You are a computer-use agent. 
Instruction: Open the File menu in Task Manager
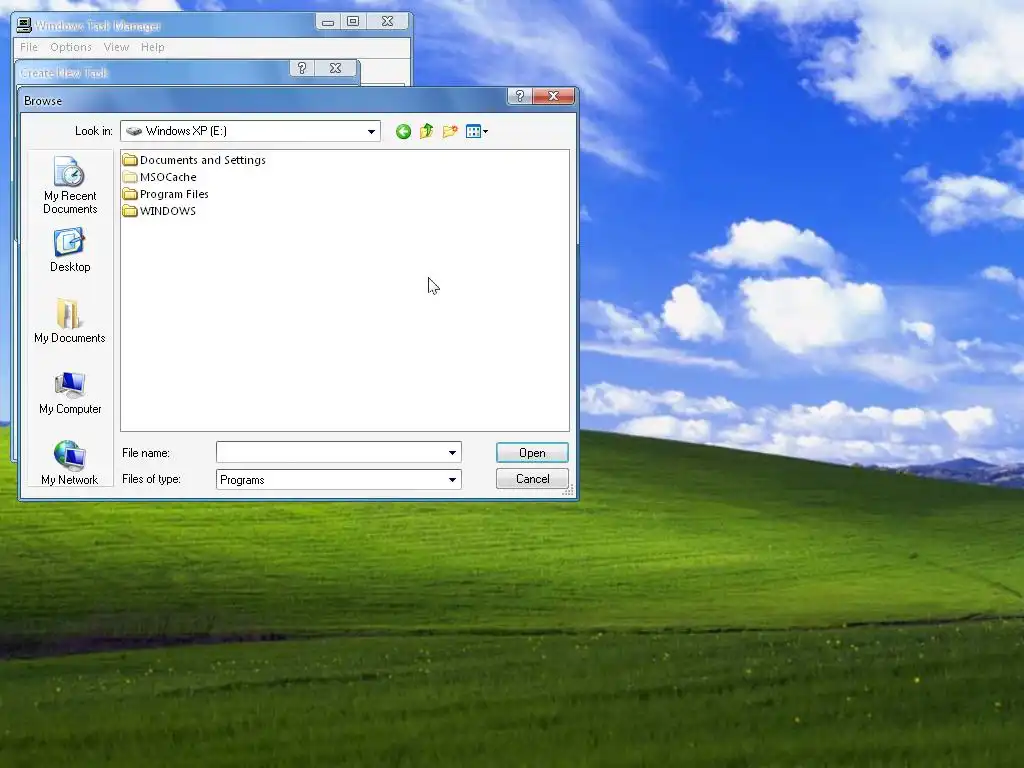point(29,47)
